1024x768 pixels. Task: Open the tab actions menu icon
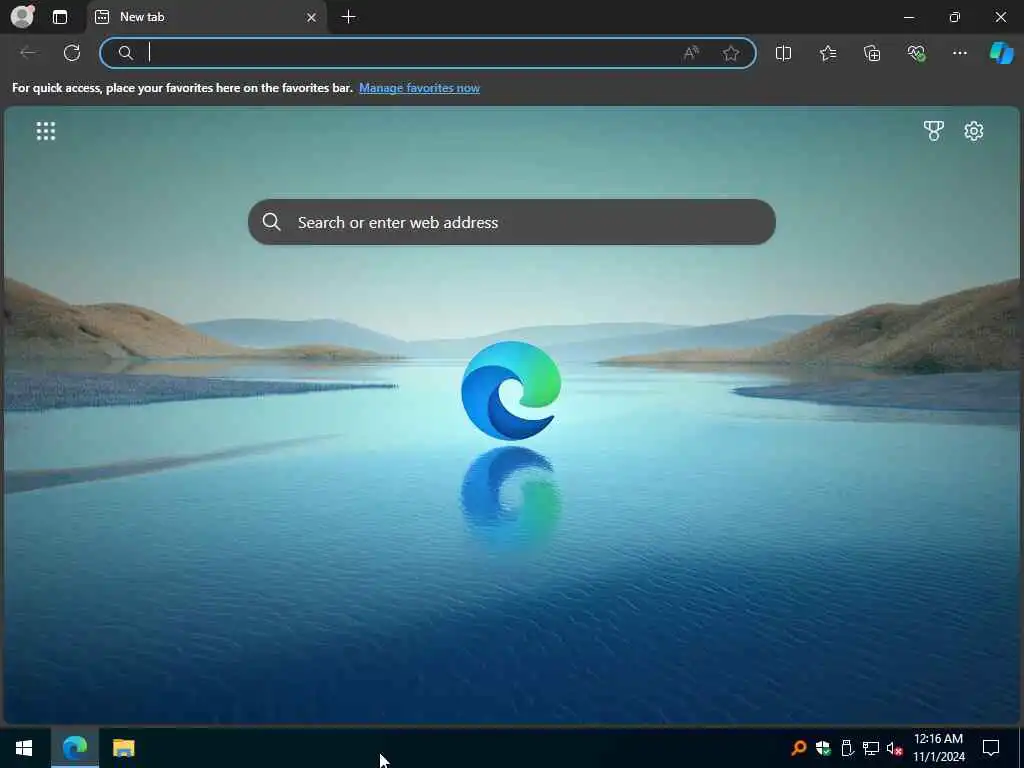[x=60, y=17]
